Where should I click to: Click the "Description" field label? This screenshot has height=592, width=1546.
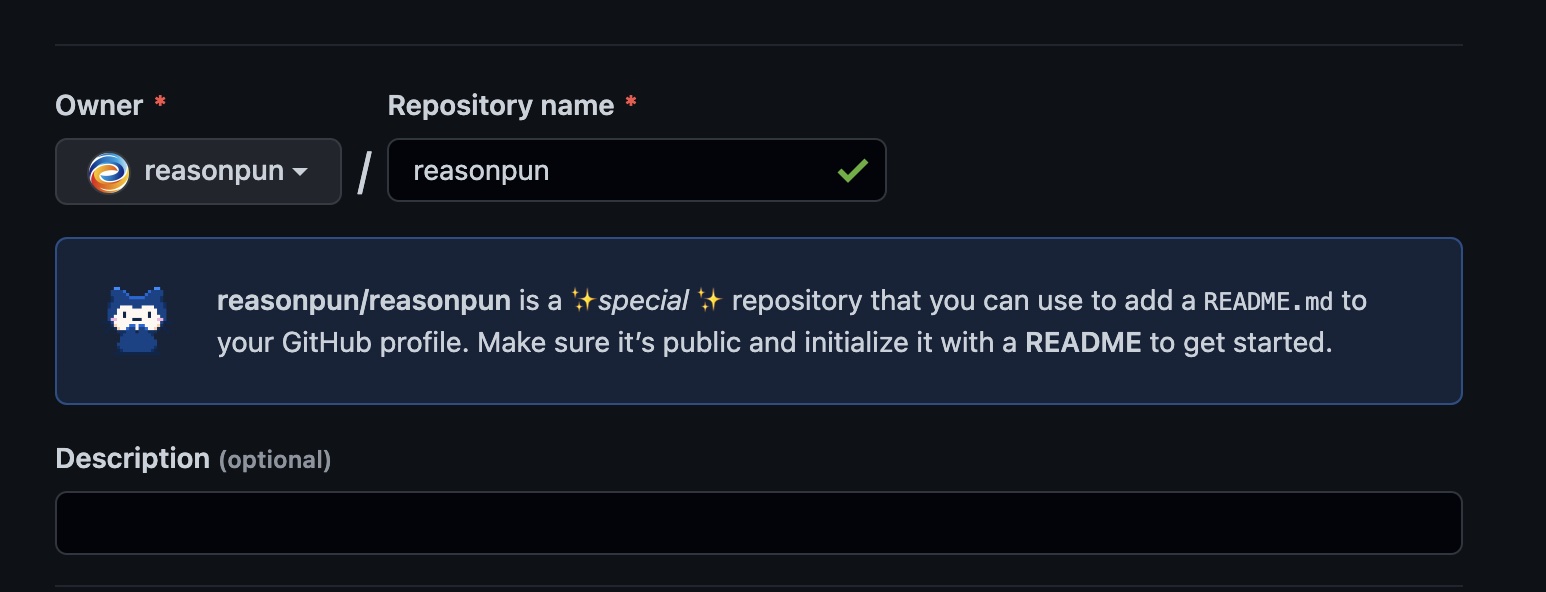point(132,459)
